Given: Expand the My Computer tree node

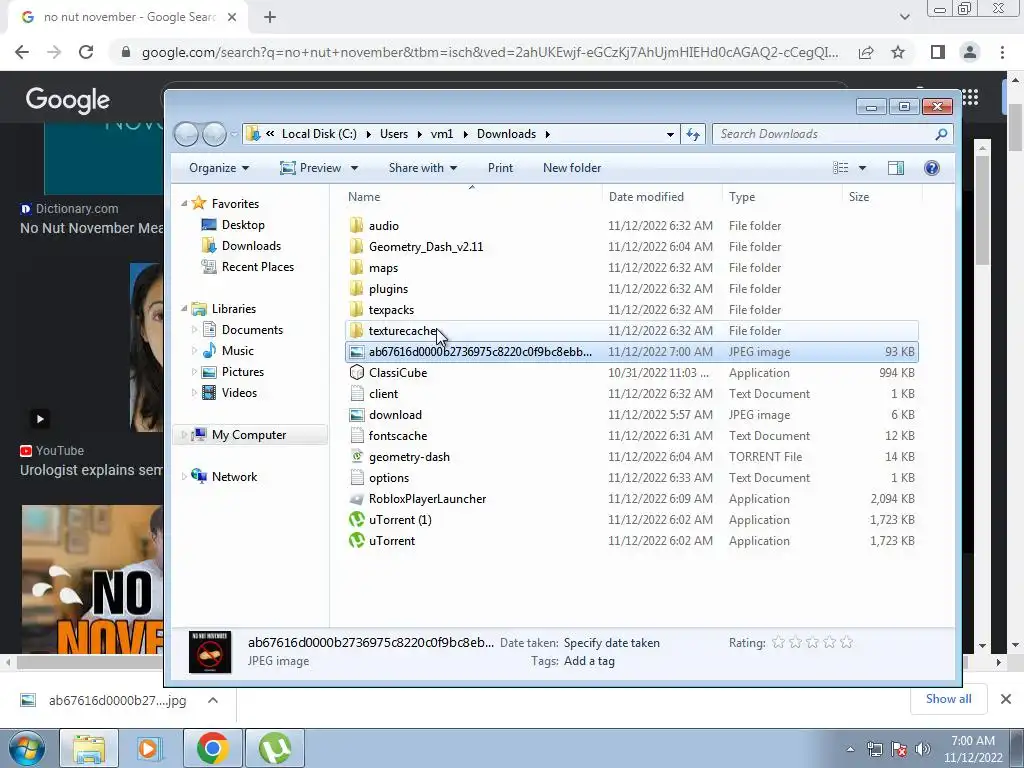Looking at the screenshot, I should coord(184,435).
